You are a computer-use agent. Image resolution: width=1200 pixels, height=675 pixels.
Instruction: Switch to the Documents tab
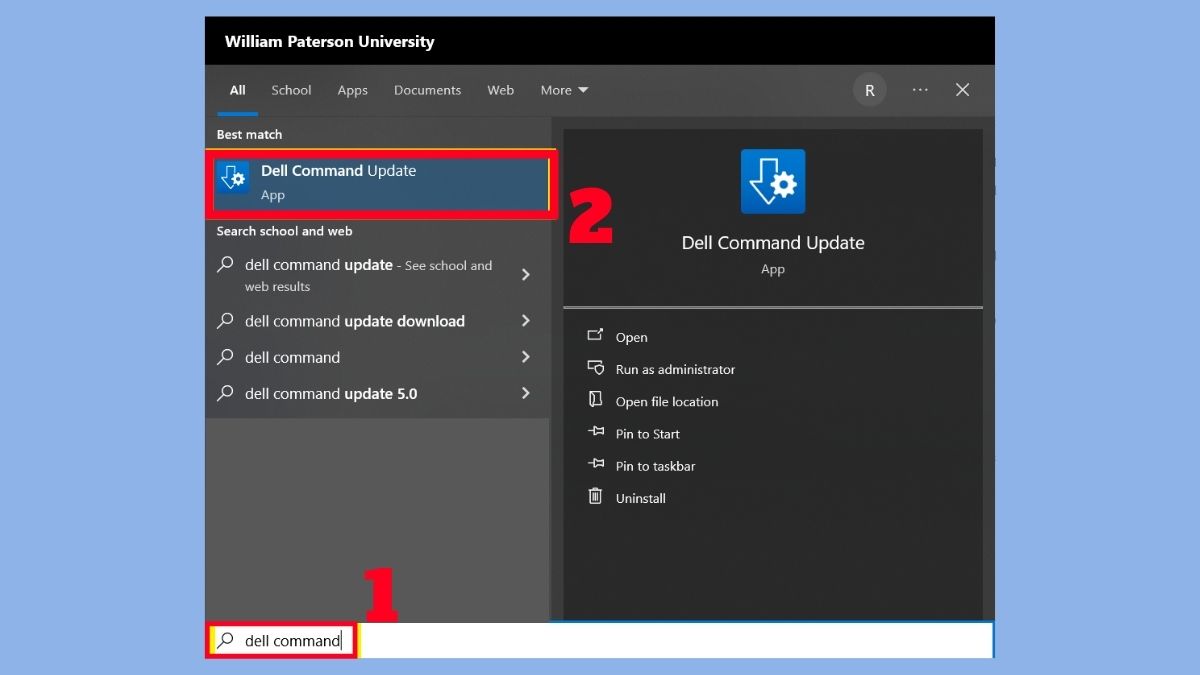pyautogui.click(x=427, y=90)
